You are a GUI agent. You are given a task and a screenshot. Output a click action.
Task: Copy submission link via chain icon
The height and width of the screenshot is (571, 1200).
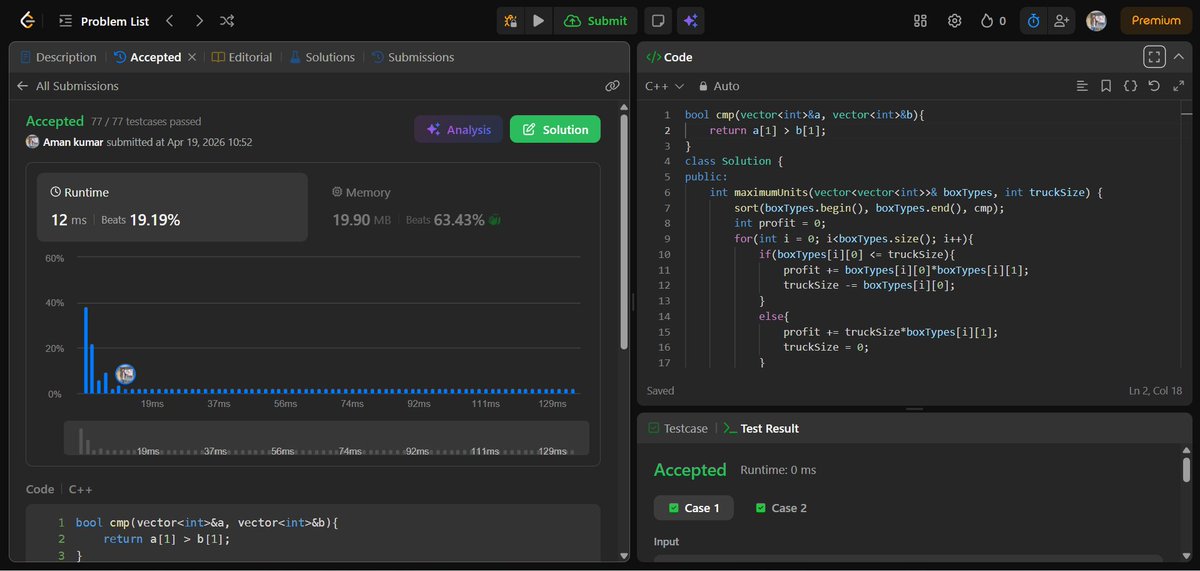click(x=612, y=86)
